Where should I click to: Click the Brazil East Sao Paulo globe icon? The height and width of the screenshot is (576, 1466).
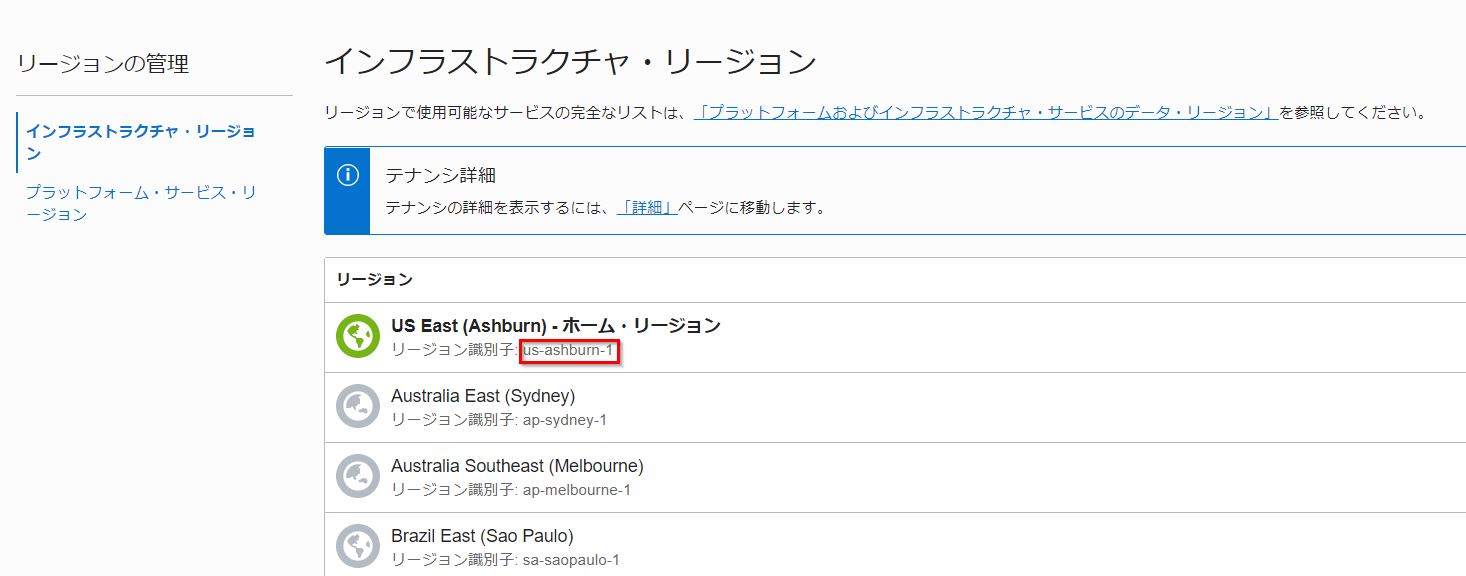(358, 546)
